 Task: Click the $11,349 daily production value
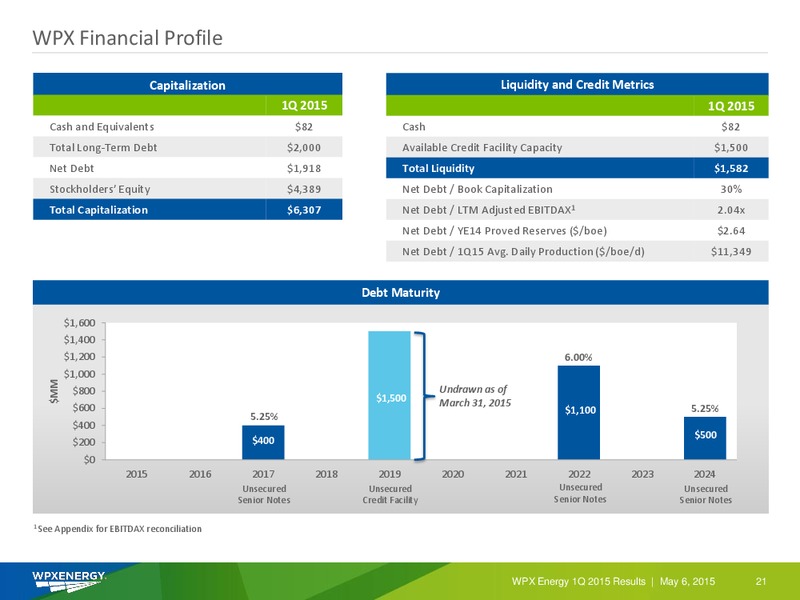[731, 252]
